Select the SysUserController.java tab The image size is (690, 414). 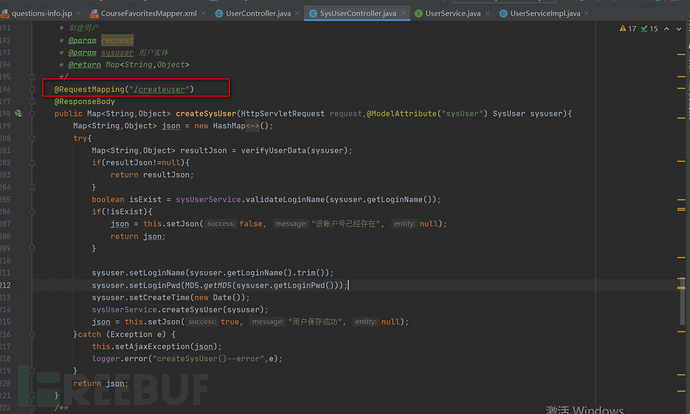pos(358,13)
